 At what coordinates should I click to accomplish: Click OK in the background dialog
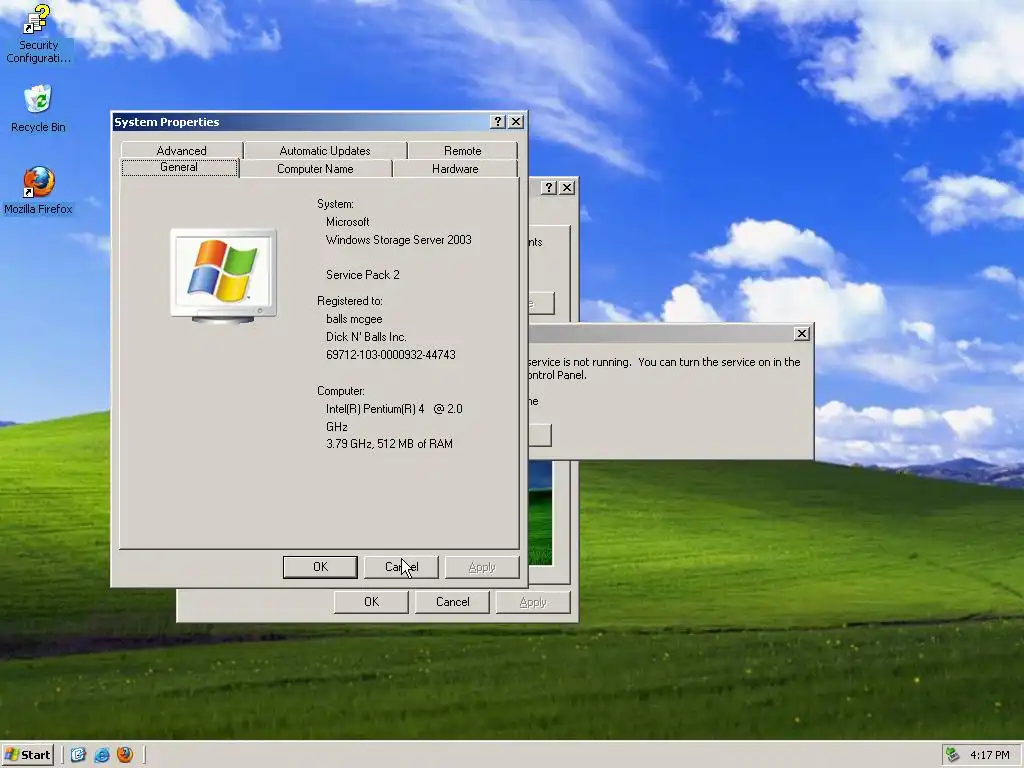(x=371, y=602)
